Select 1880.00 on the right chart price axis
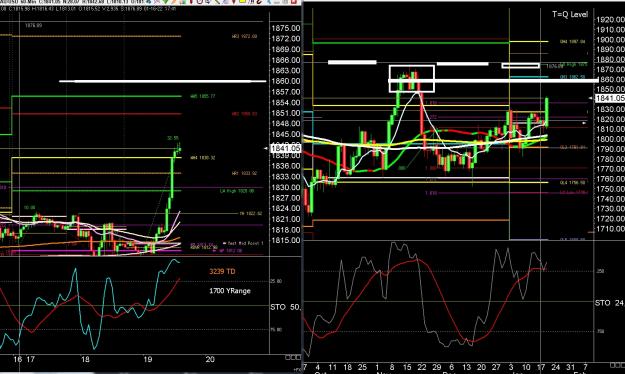 click(x=610, y=60)
